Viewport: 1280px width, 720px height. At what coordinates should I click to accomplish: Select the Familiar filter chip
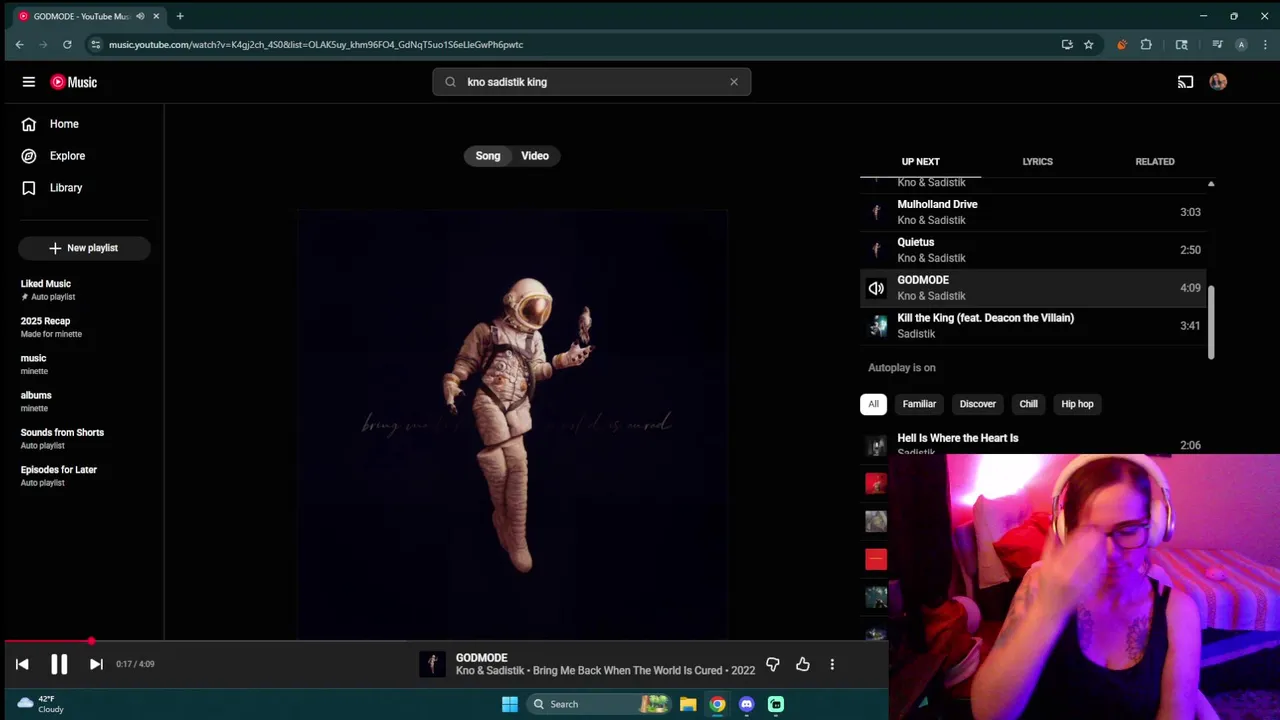919,404
